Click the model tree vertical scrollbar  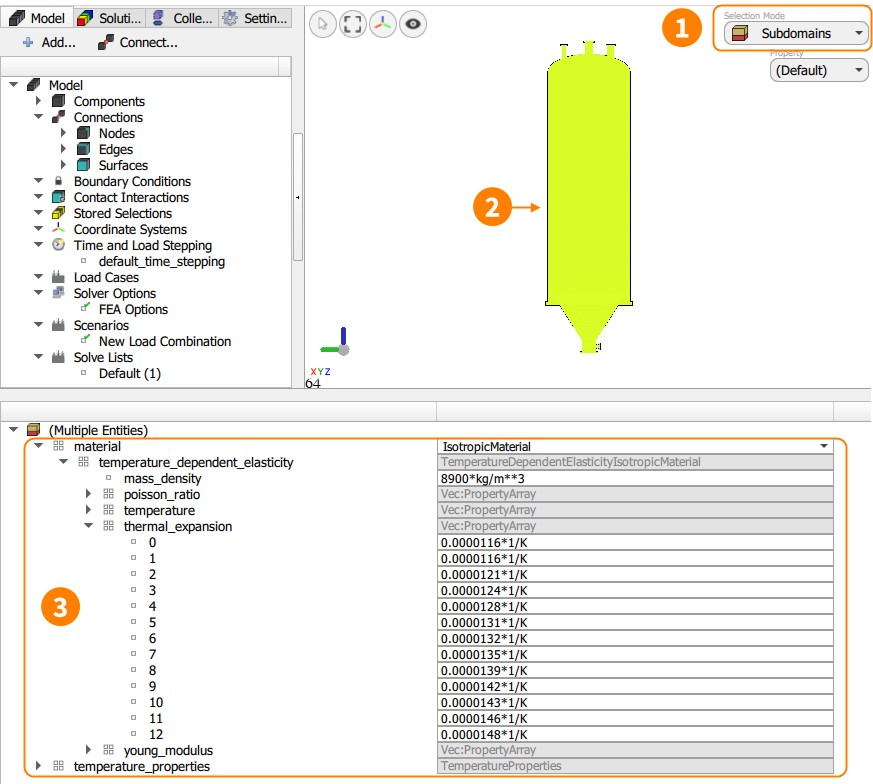(298, 197)
